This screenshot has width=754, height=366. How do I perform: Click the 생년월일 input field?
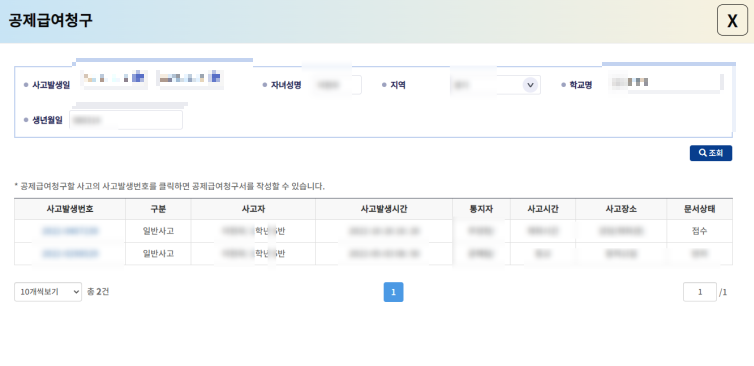126,120
